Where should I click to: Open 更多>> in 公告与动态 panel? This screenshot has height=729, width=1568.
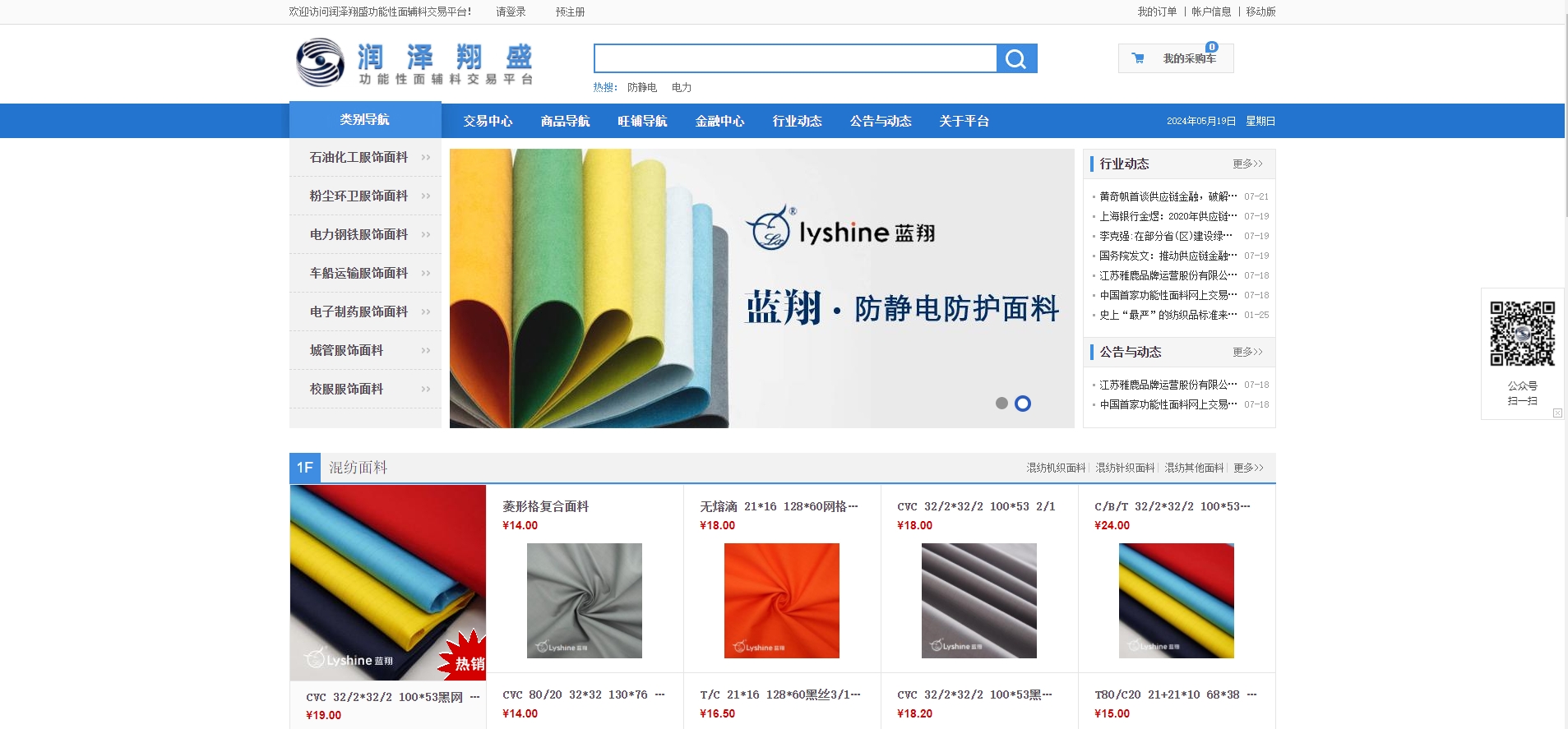click(x=1247, y=352)
